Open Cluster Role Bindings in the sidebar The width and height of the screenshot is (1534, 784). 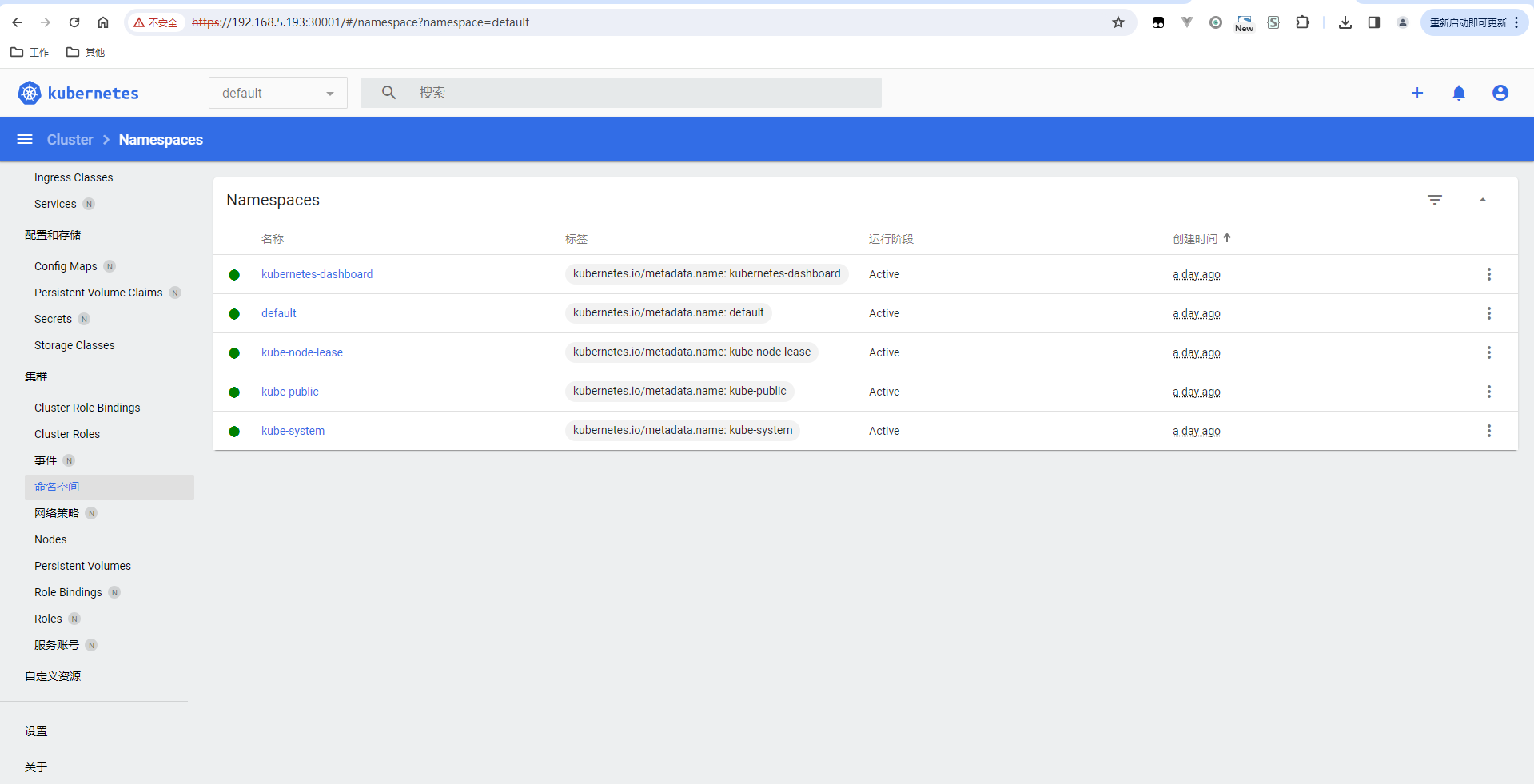pos(87,408)
